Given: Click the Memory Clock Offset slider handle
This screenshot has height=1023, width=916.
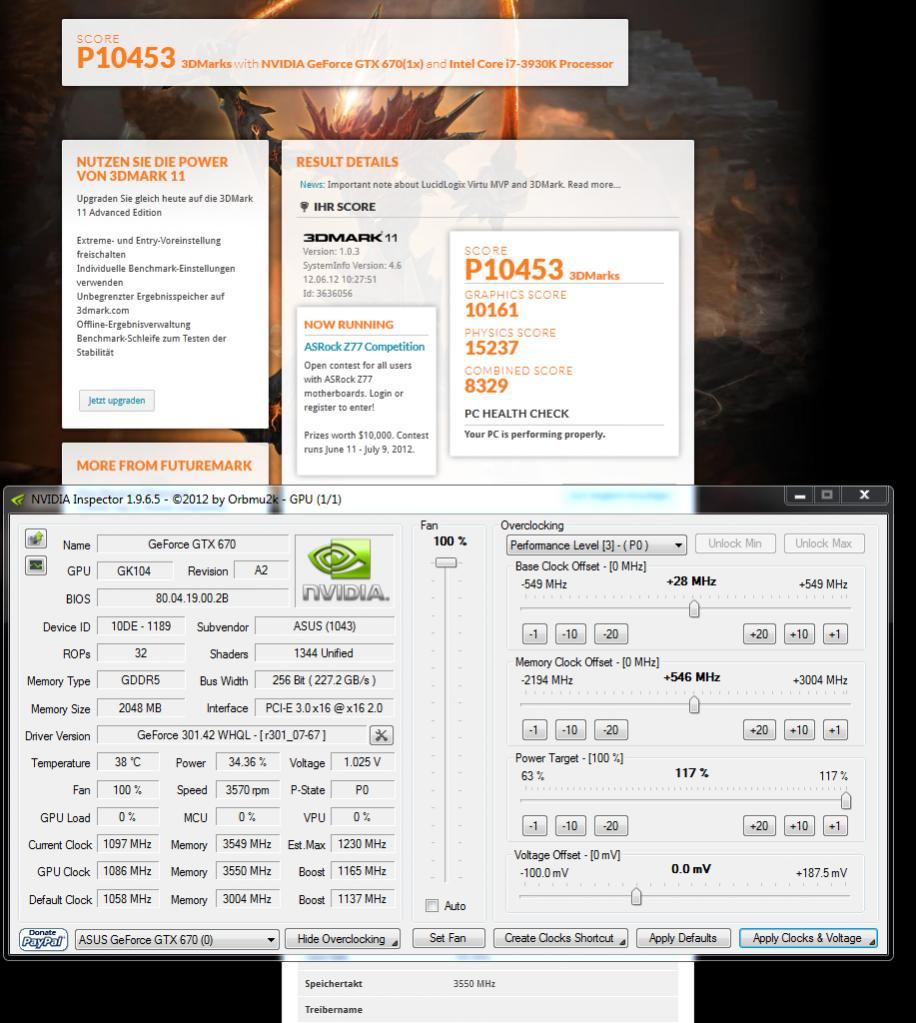Looking at the screenshot, I should pyautogui.click(x=694, y=705).
